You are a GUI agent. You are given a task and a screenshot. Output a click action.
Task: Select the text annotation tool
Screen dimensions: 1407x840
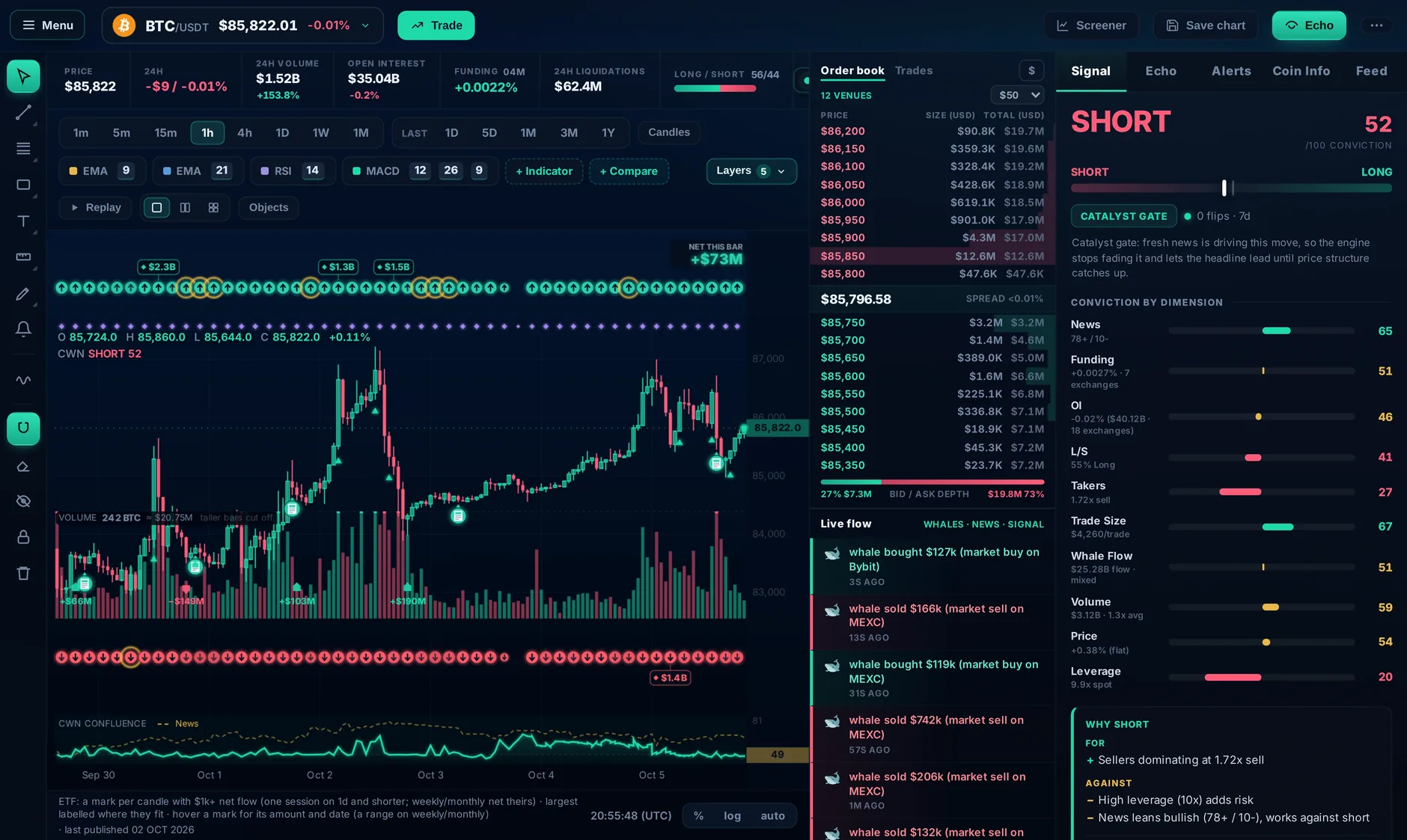tap(23, 221)
